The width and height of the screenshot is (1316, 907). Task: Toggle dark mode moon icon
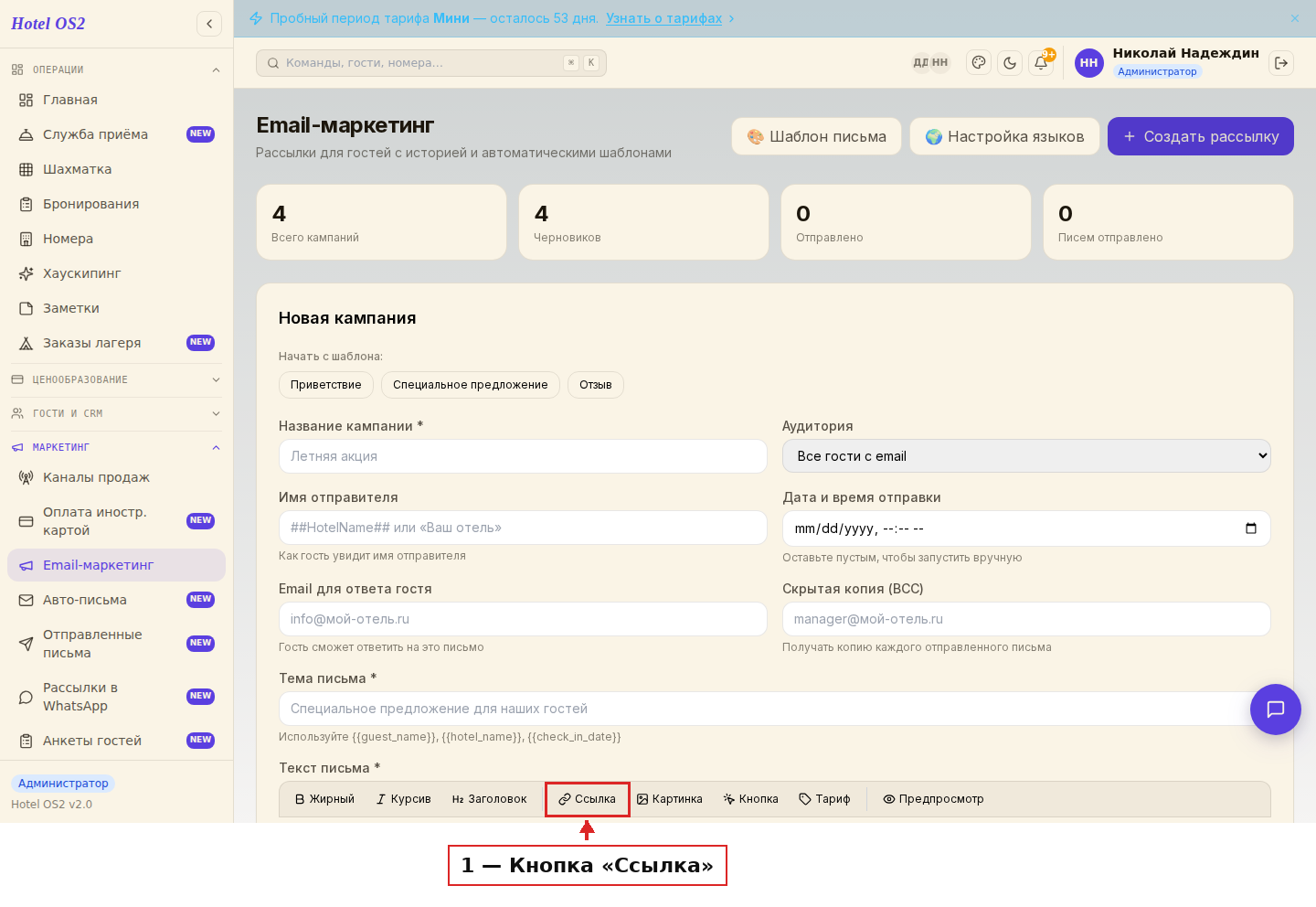click(x=1010, y=63)
